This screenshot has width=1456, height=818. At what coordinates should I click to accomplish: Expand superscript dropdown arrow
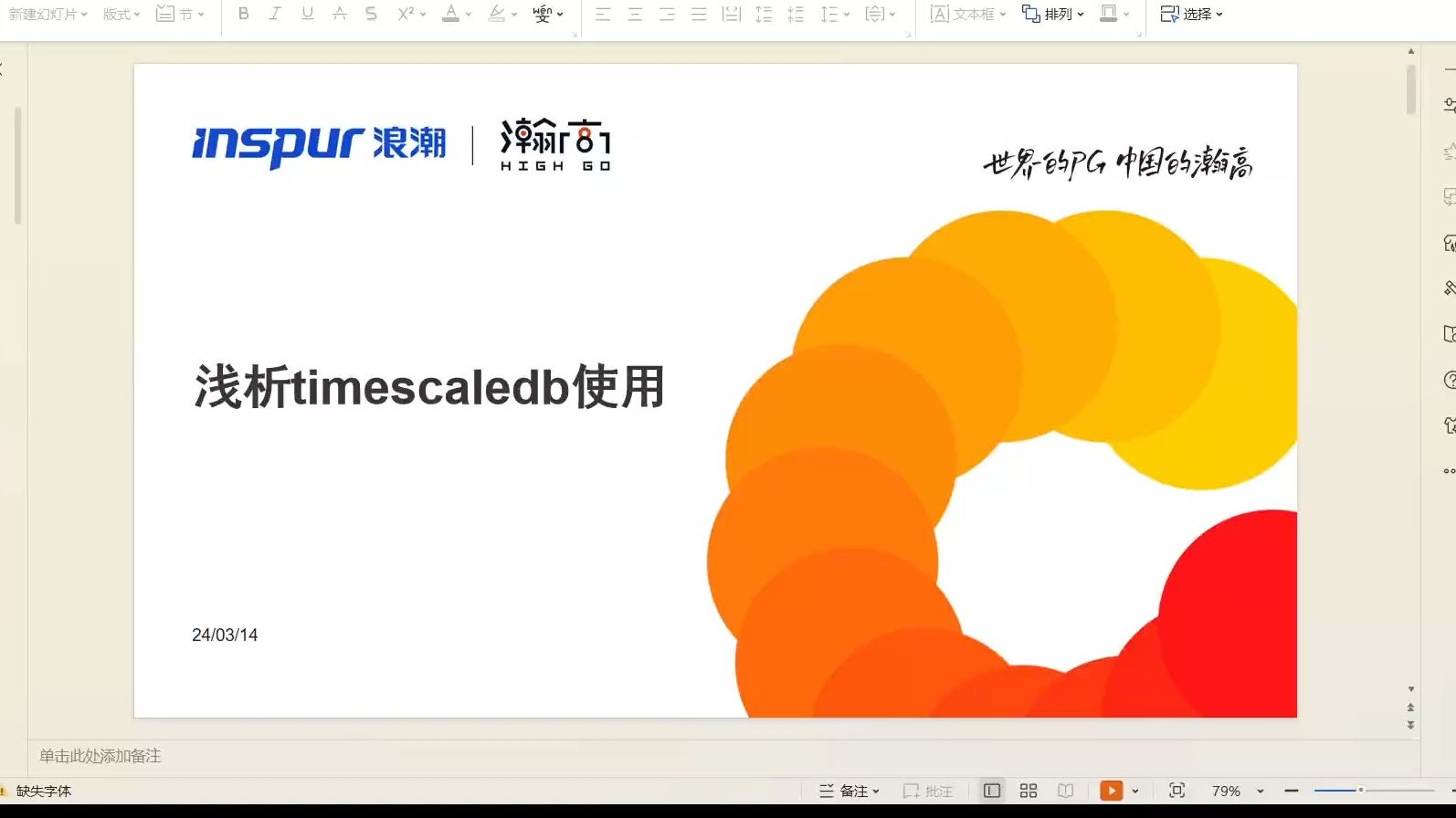tap(423, 15)
